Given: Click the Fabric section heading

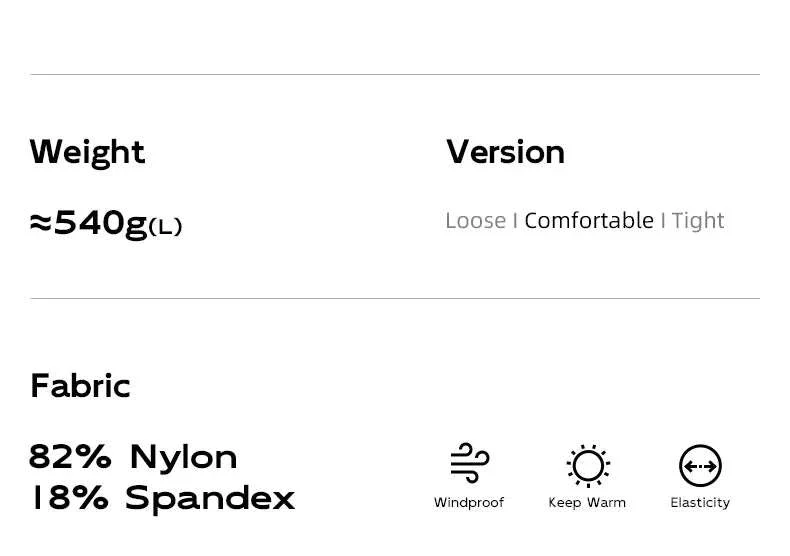Looking at the screenshot, I should click(81, 386).
